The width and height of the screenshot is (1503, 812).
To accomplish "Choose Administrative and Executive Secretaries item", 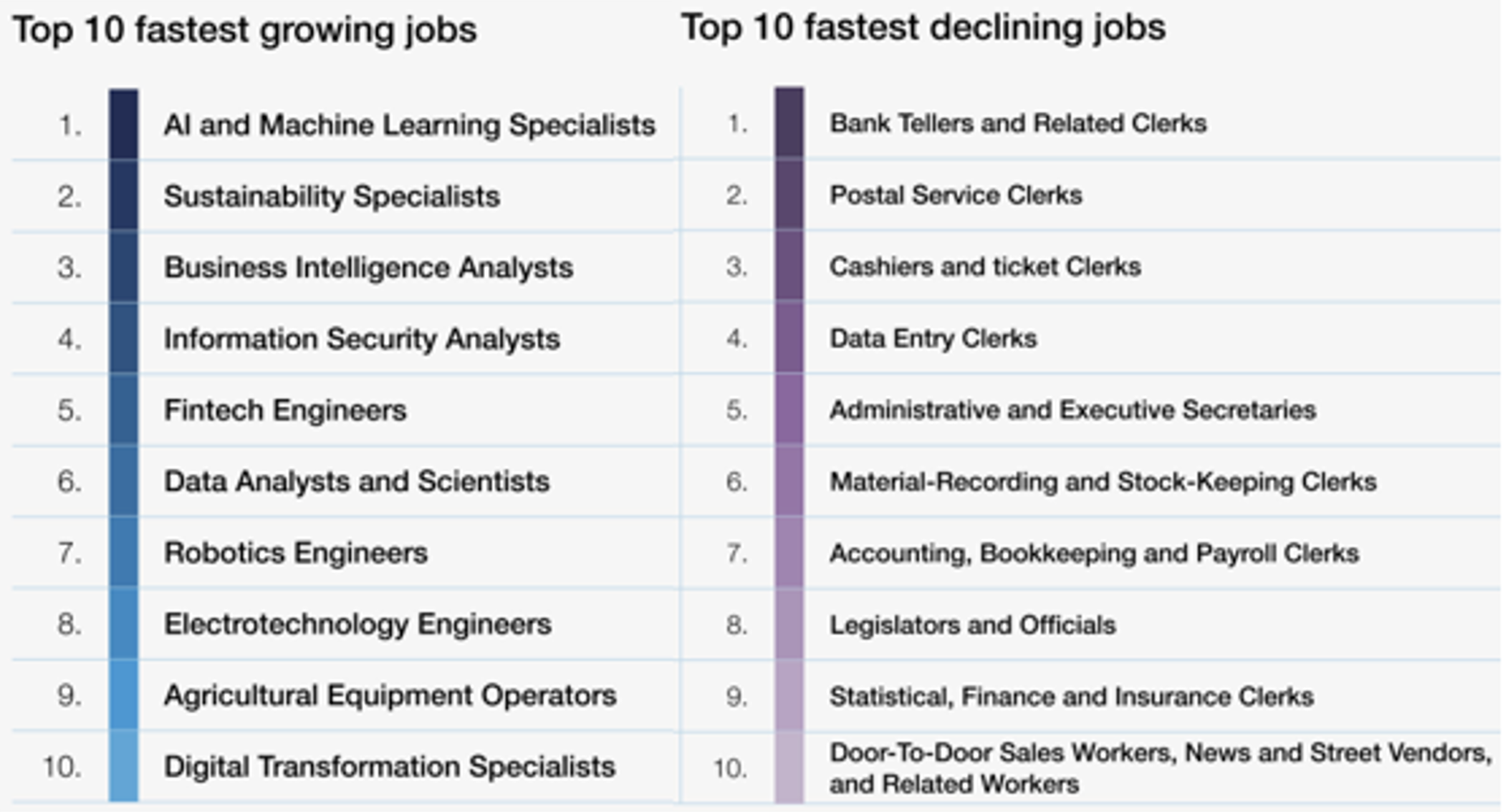I will pos(1072,410).
